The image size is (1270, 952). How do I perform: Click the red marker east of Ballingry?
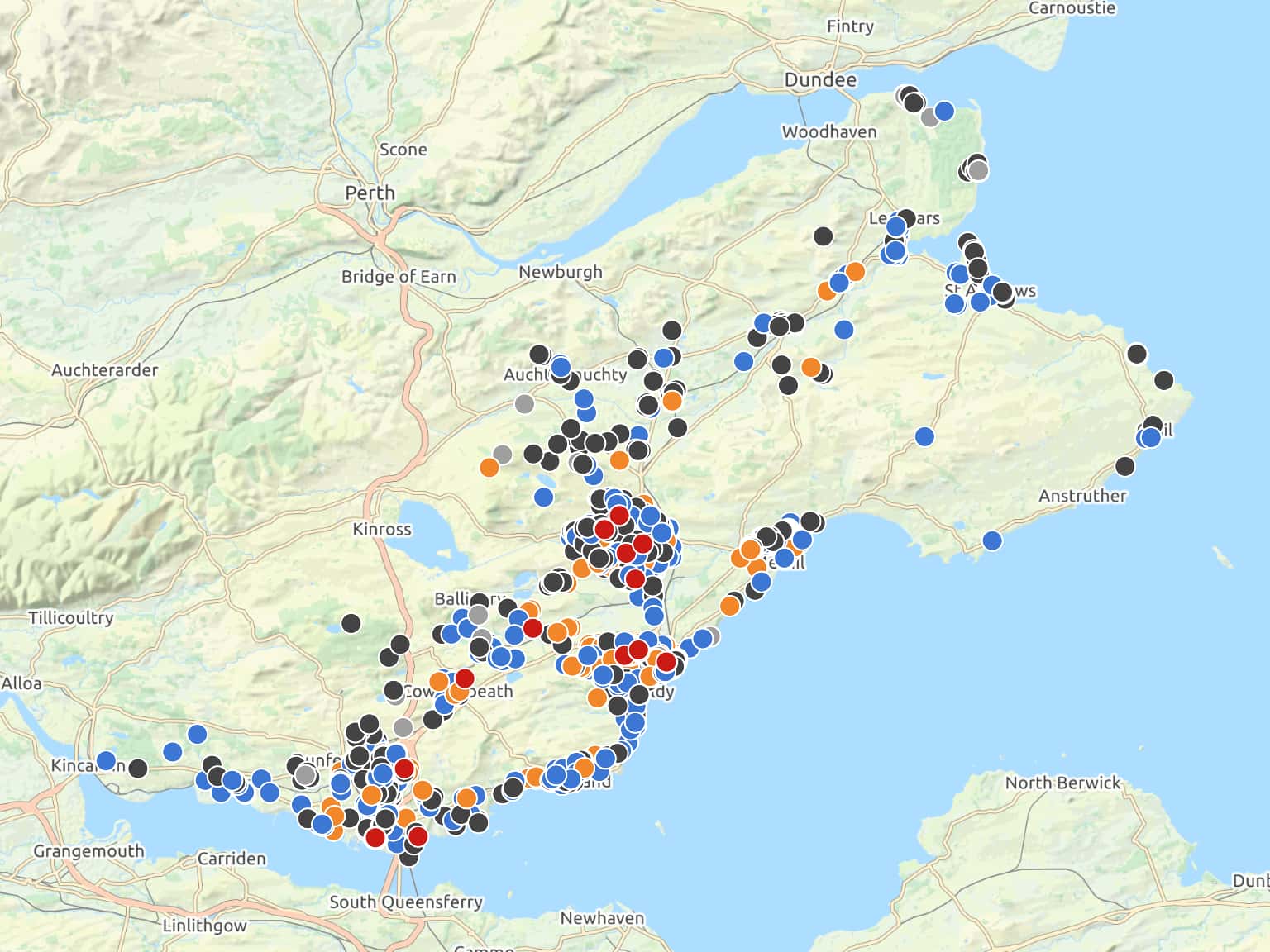(x=532, y=628)
